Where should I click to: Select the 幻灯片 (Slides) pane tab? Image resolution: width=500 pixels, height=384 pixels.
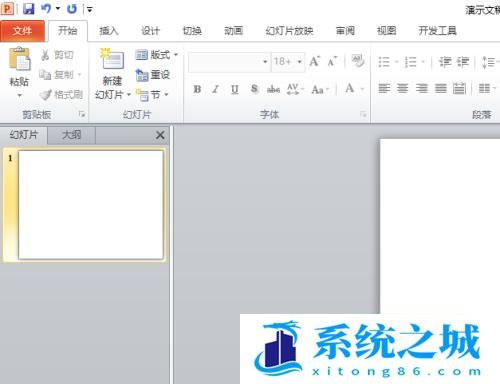point(24,135)
